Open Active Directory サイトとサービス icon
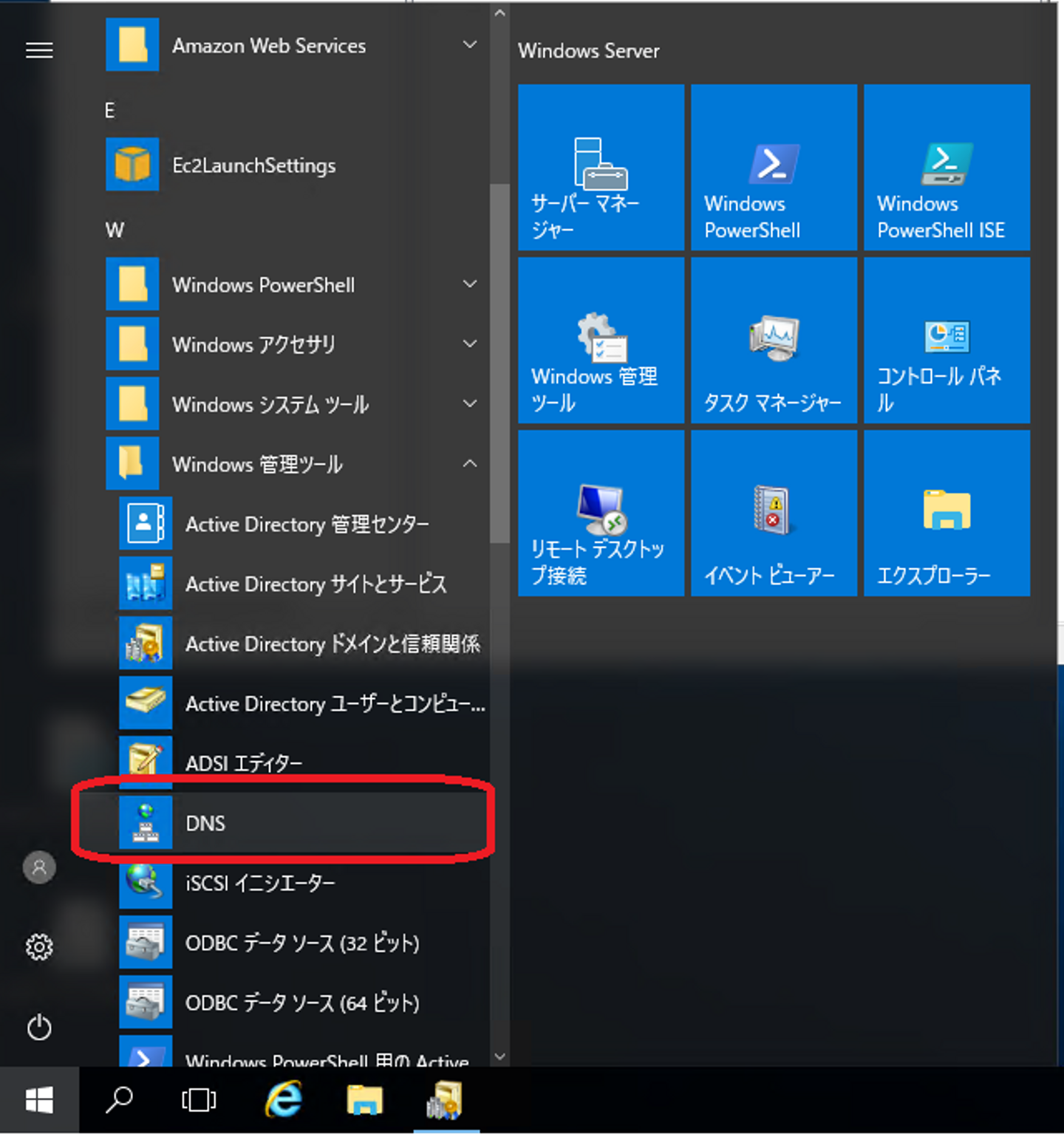The height and width of the screenshot is (1137, 1064). 146,584
